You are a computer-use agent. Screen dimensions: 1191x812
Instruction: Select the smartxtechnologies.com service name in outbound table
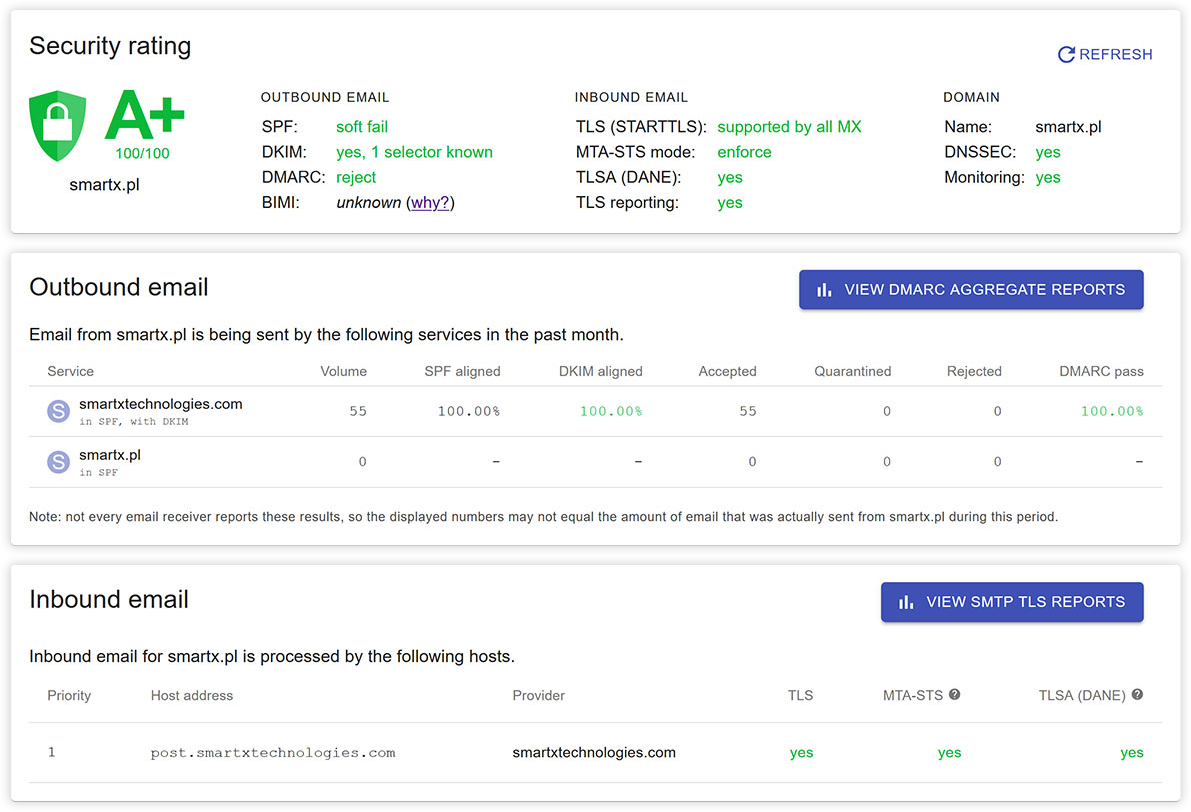pyautogui.click(x=160, y=404)
